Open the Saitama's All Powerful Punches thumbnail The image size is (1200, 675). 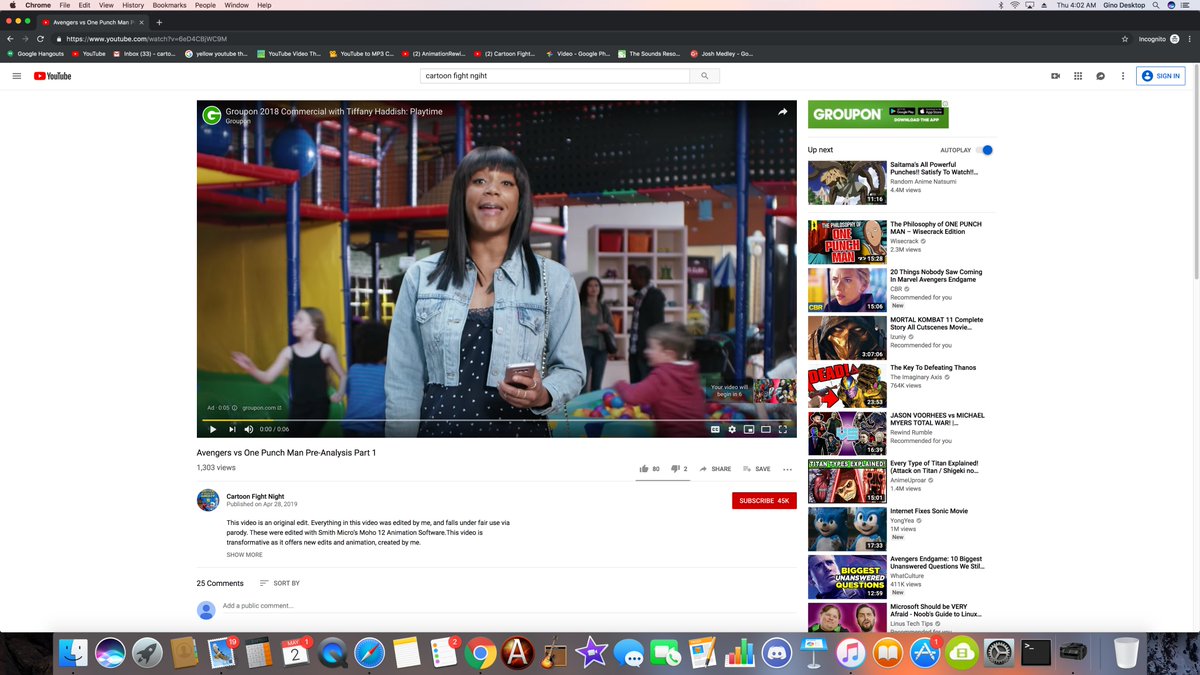[847, 183]
